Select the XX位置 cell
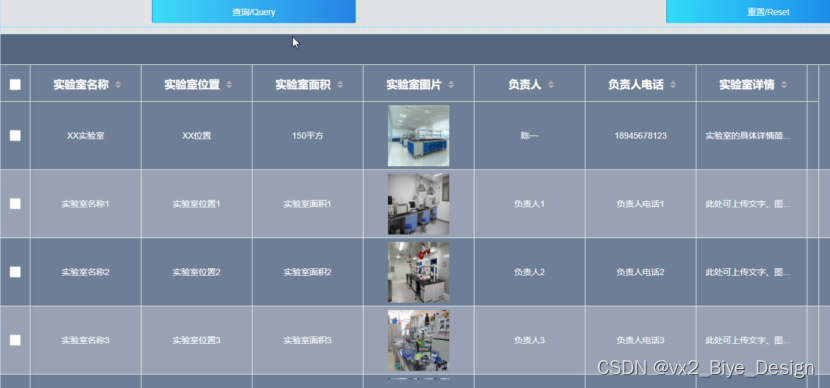Viewport: 830px width, 388px height. click(x=197, y=136)
